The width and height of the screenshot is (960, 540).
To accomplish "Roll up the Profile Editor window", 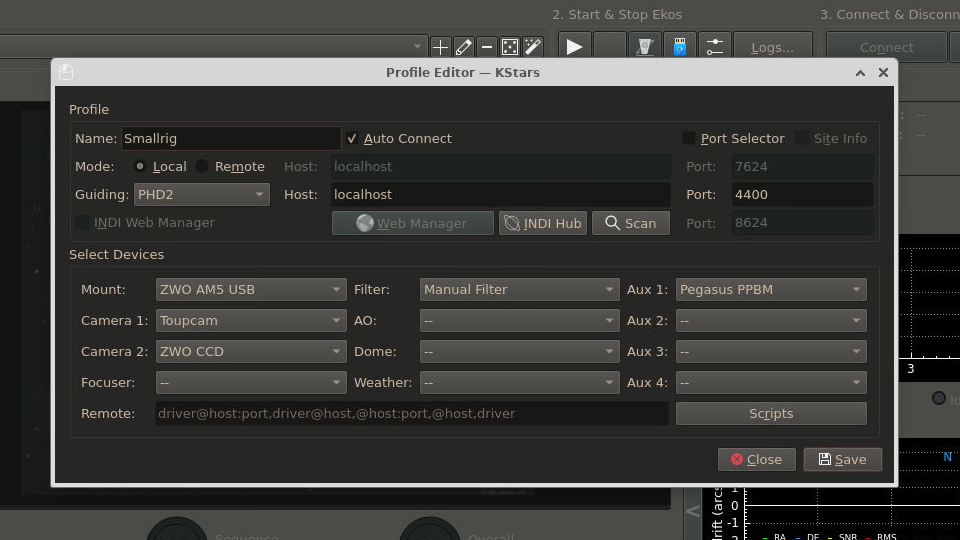I will pyautogui.click(x=860, y=73).
